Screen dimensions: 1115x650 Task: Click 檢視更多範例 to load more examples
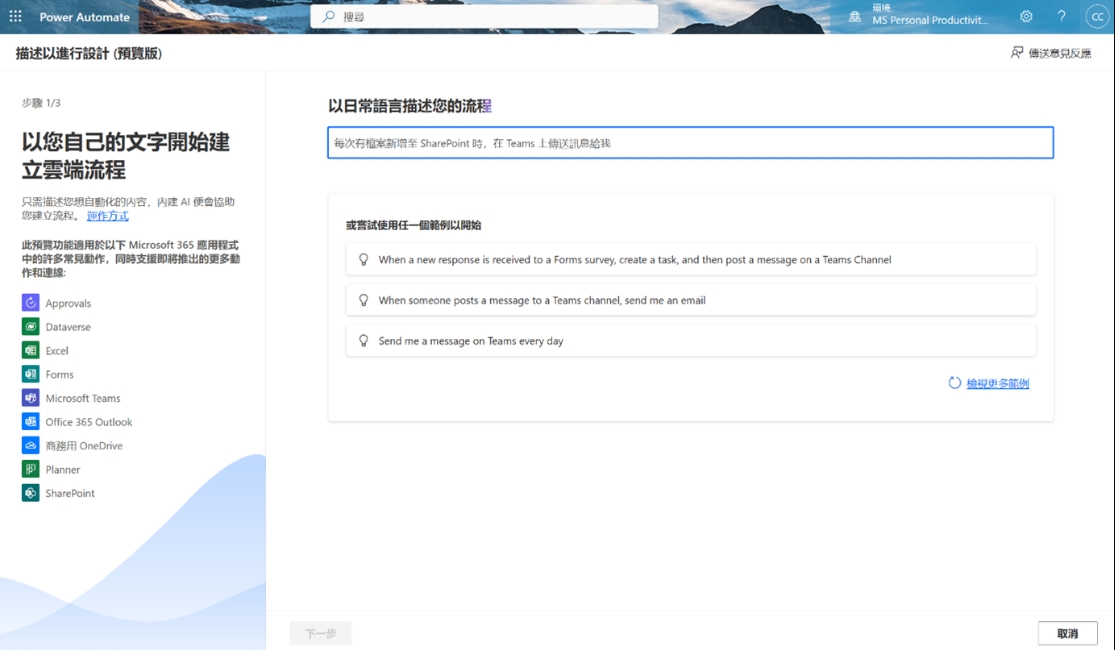(997, 383)
